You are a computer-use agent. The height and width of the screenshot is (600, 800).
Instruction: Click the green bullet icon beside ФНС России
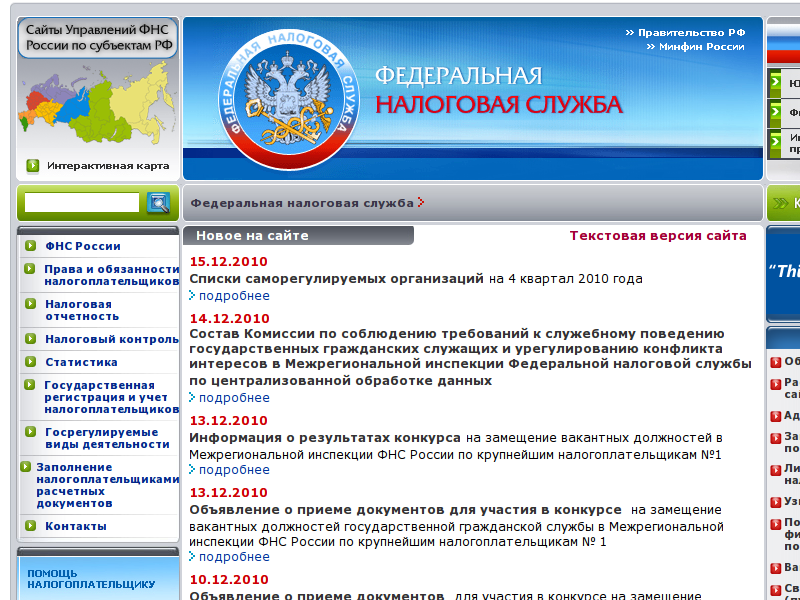31,246
